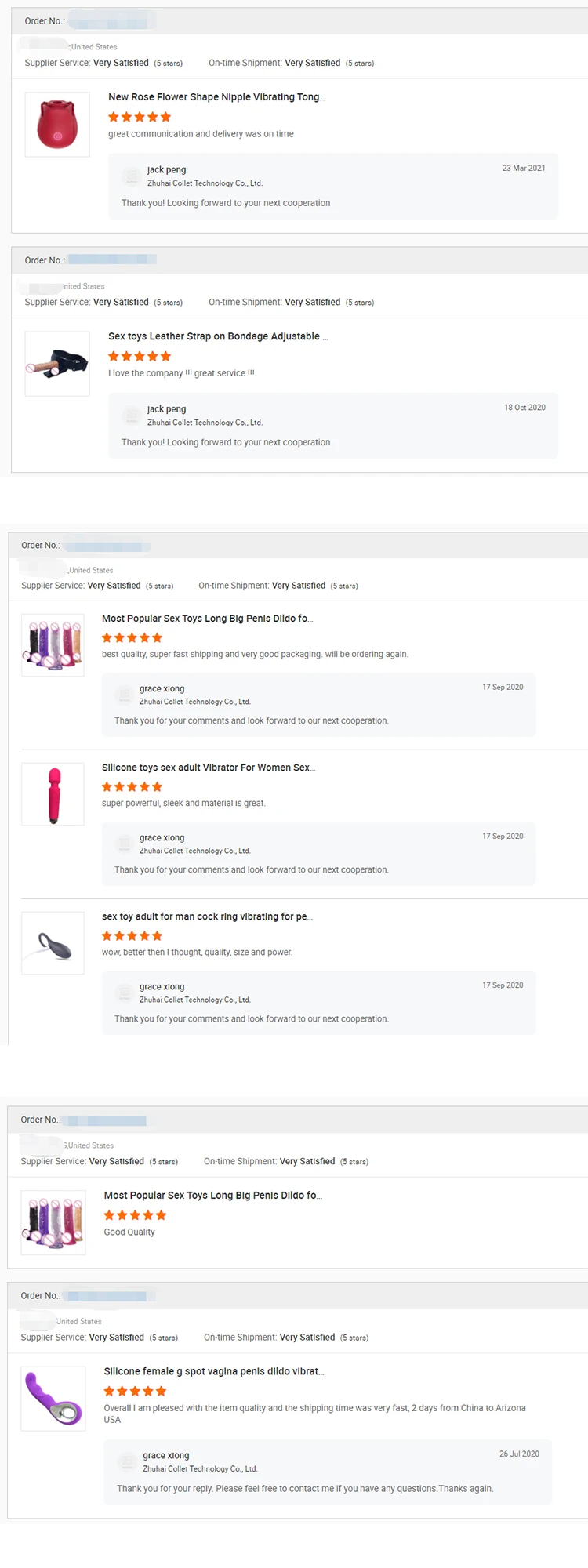
Task: Click the stars above "I love the company" review
Action: tap(140, 356)
